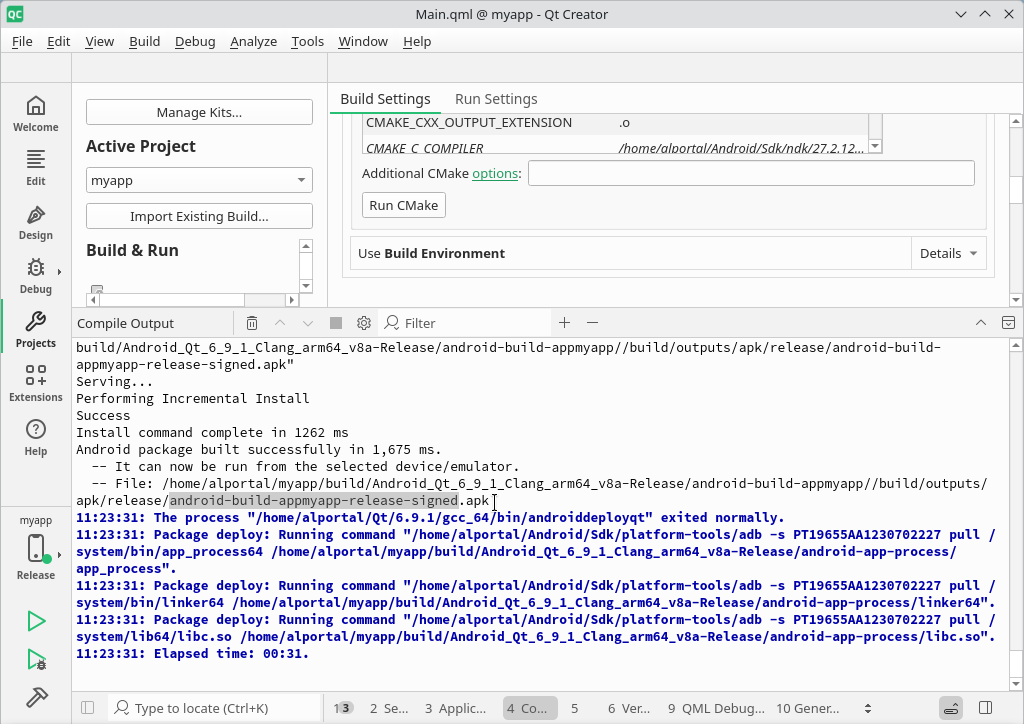
Task: Click the CMake variables list down arrow
Action: point(875,146)
